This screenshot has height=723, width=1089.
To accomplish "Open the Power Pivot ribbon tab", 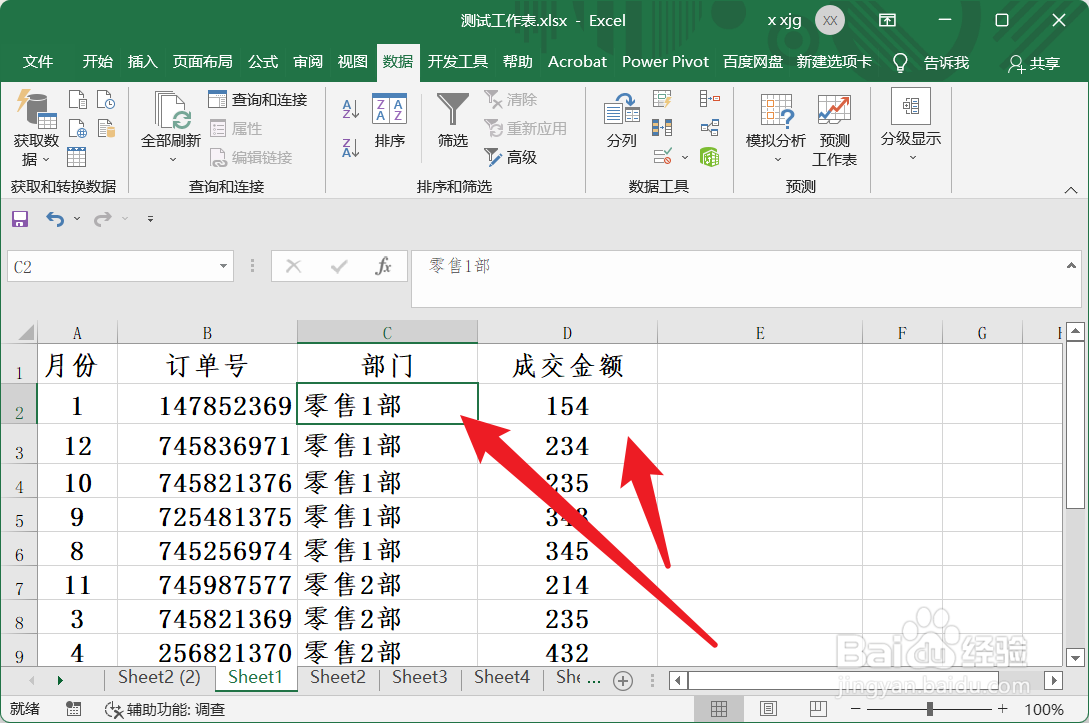I will [x=665, y=61].
